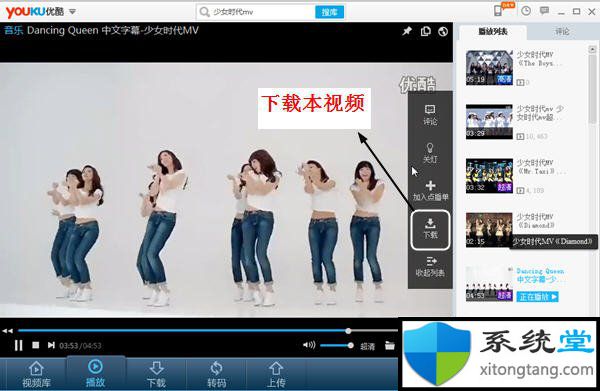
Task: Collapse the playlist with 收起列表
Action: [x=430, y=267]
